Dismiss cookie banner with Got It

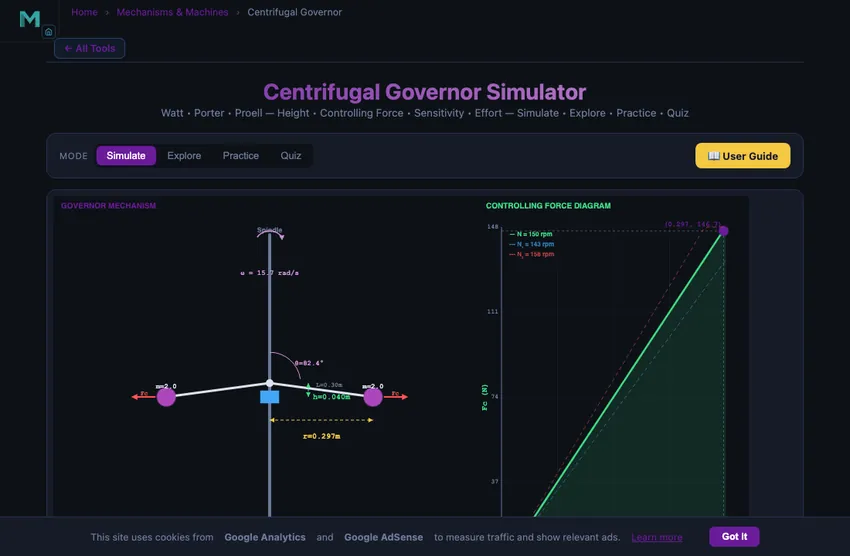(x=734, y=536)
